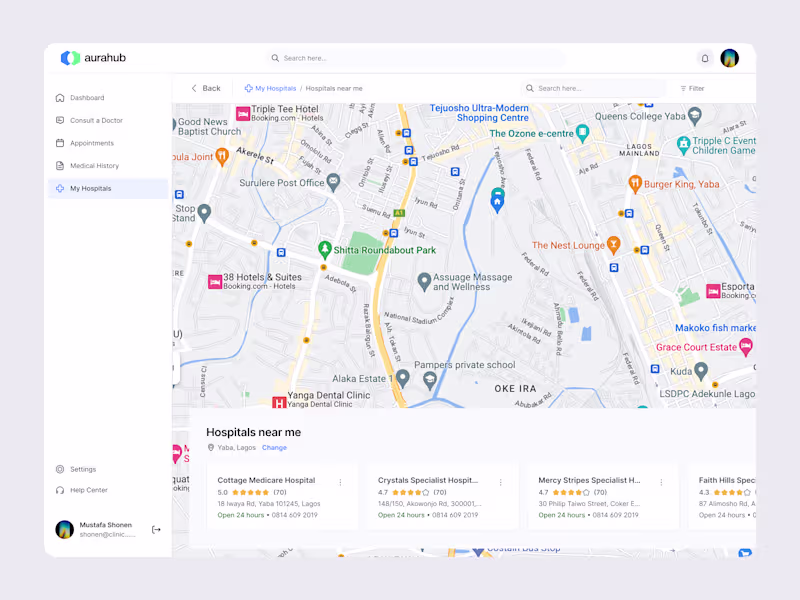Click the notification bell icon
Image resolution: width=800 pixels, height=600 pixels.
[x=705, y=58]
